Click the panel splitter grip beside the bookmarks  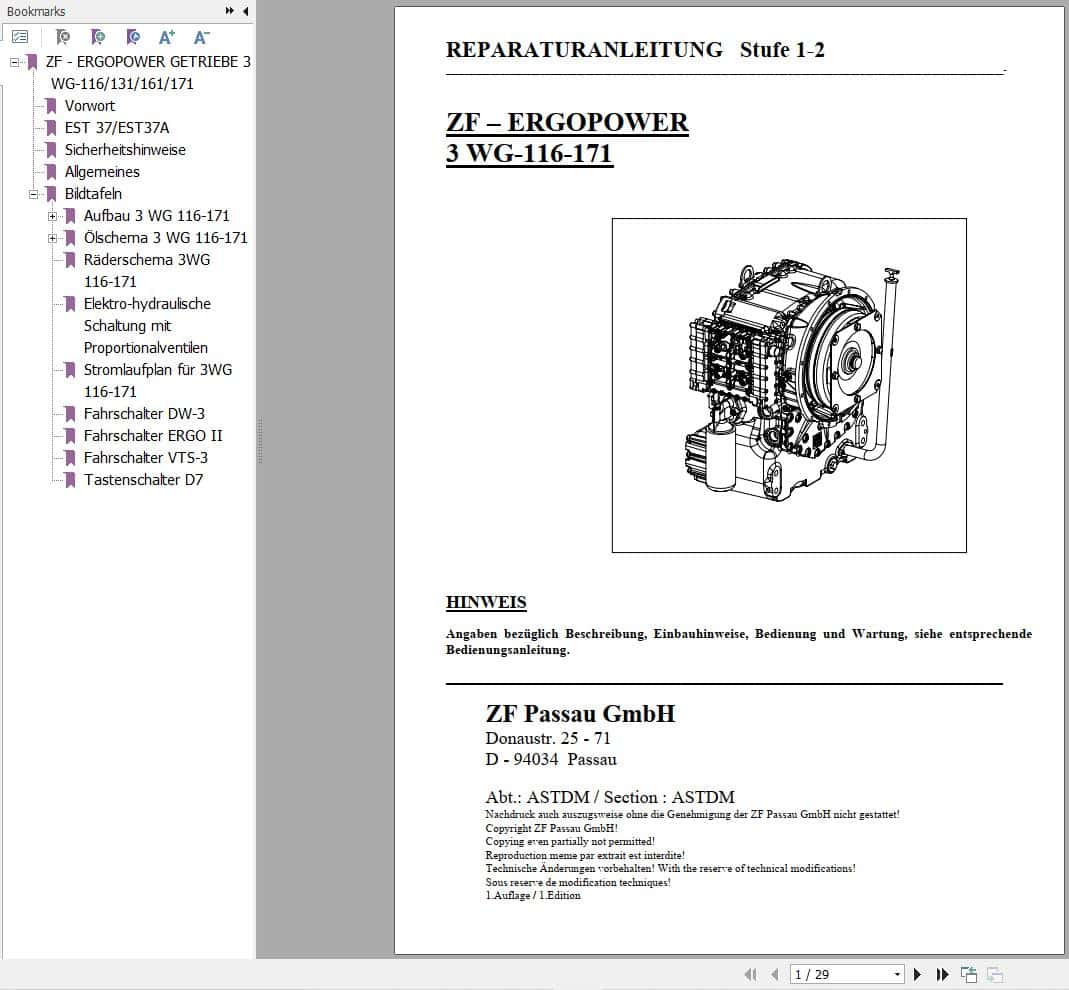[260, 441]
